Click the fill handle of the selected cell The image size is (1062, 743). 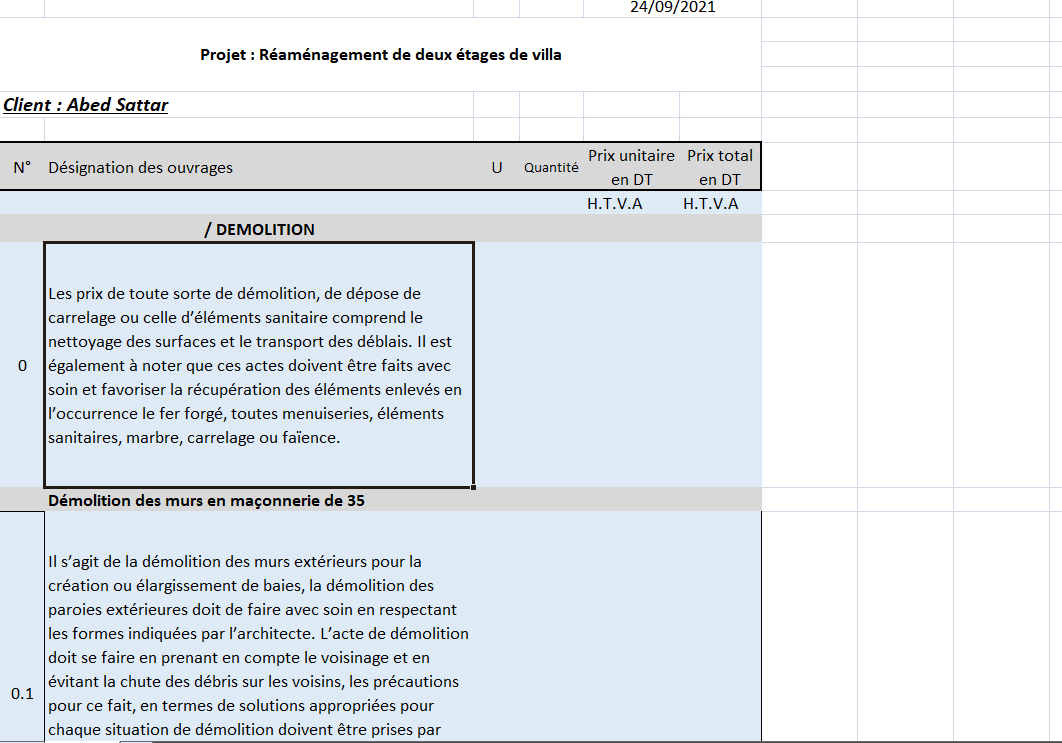click(473, 488)
